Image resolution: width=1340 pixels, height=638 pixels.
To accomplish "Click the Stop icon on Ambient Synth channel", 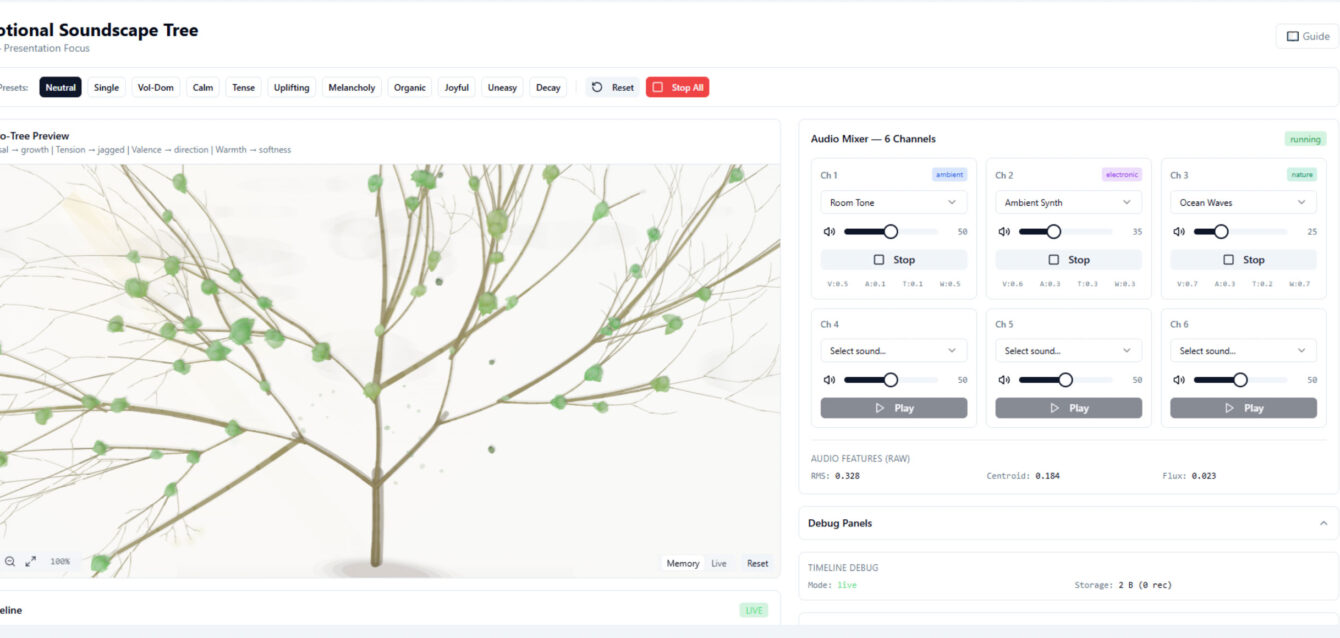I will point(1053,259).
